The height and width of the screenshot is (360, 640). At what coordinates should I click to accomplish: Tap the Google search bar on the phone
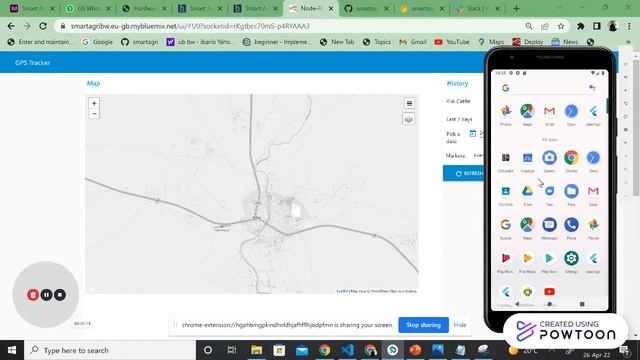[549, 88]
